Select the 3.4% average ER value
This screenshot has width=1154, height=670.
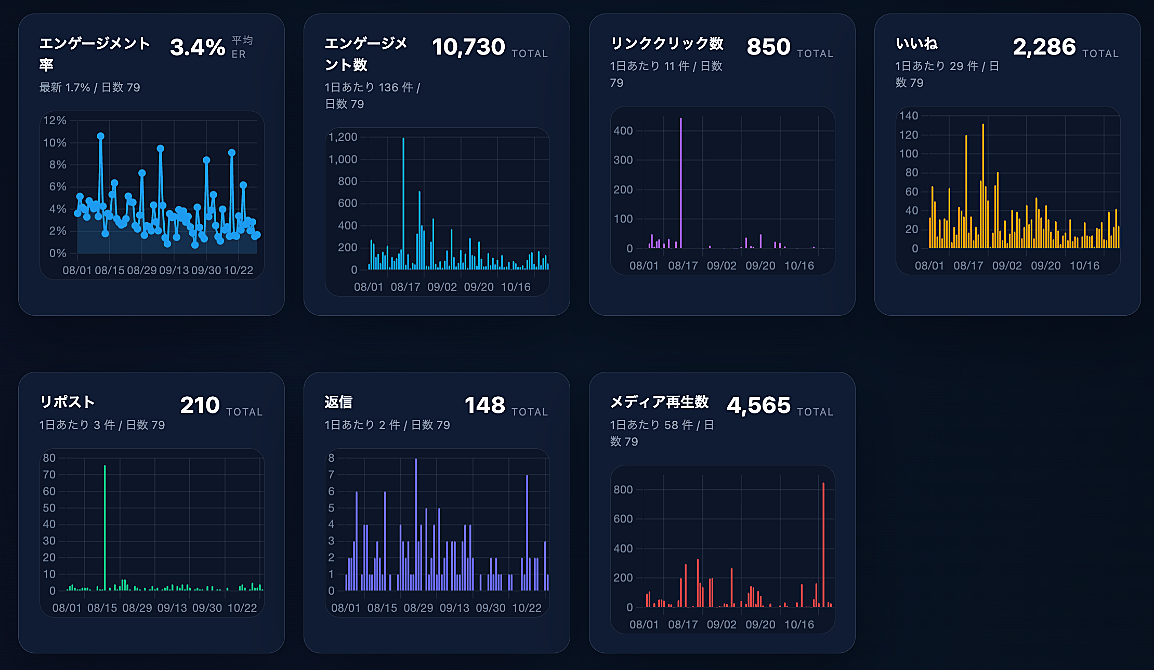click(x=197, y=47)
